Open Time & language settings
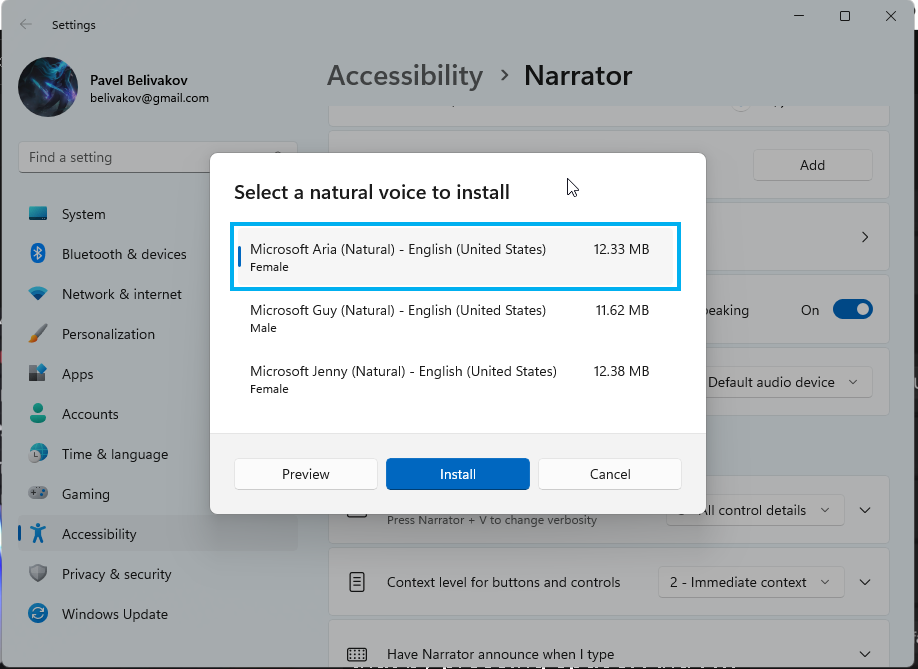918x669 pixels. coord(157,454)
